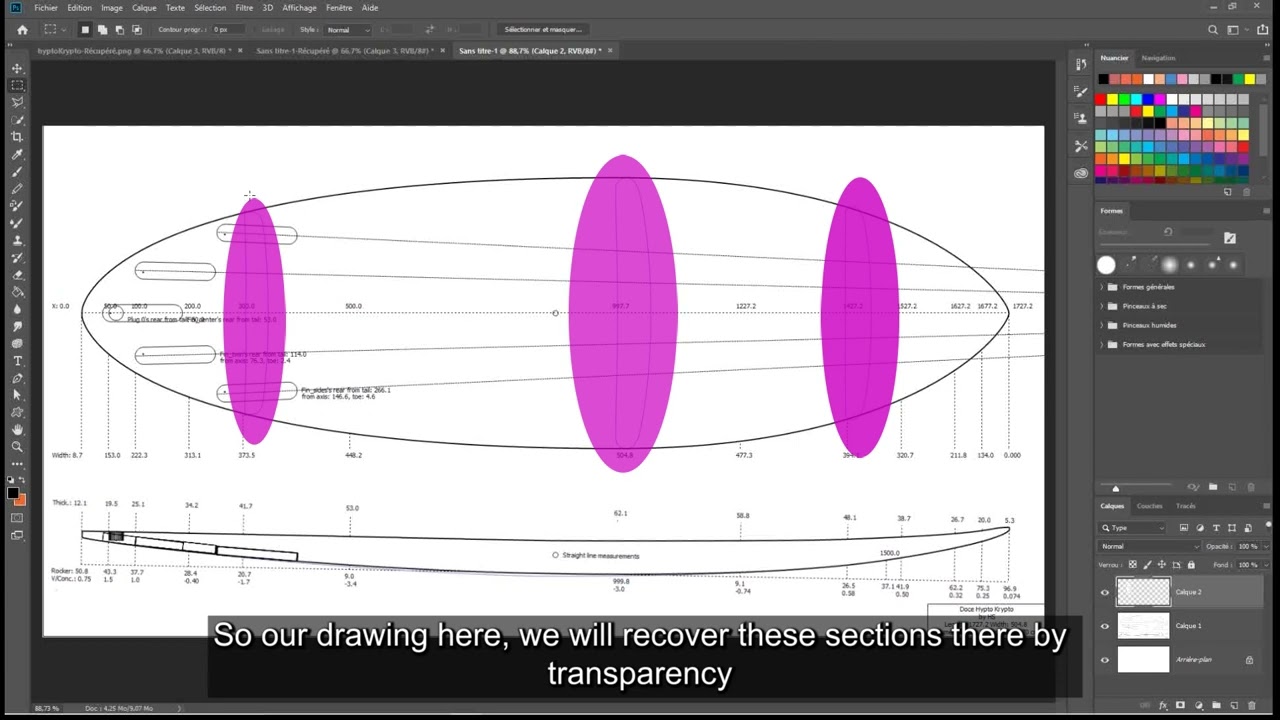Hide the Arrière-plan layer
This screenshot has height=720, width=1280.
[x=1105, y=660]
